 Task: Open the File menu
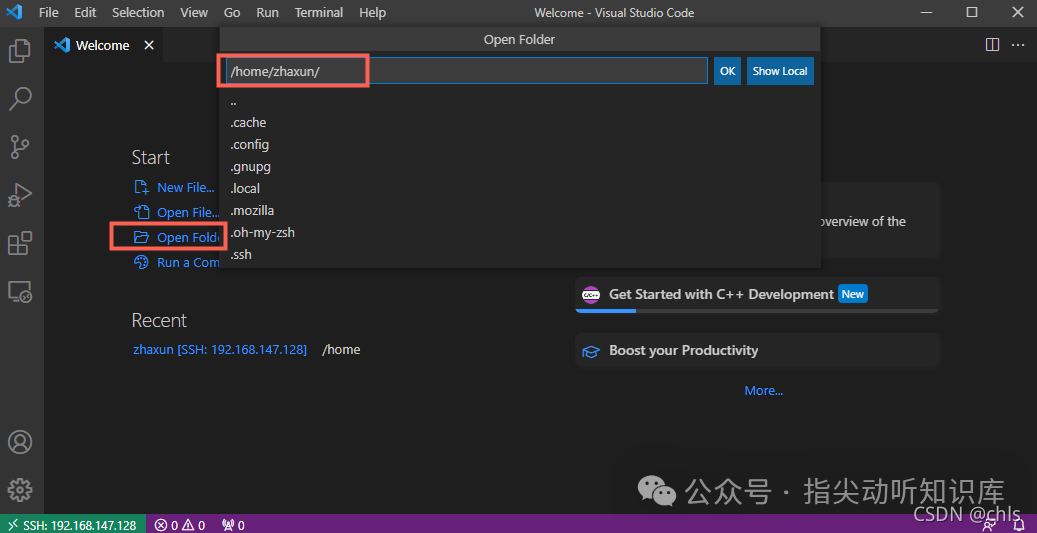[49, 13]
